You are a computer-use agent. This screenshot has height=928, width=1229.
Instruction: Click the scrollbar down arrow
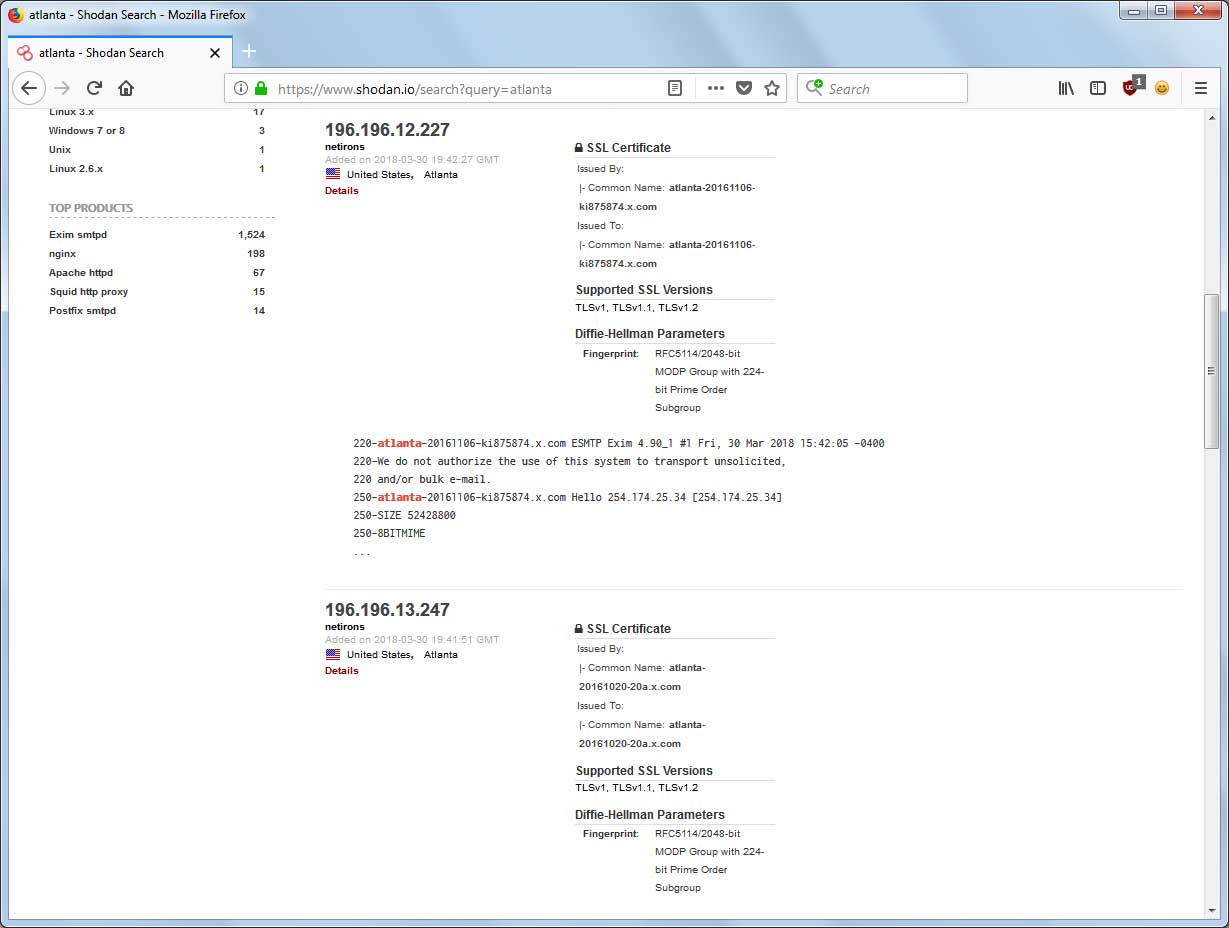pyautogui.click(x=1211, y=911)
